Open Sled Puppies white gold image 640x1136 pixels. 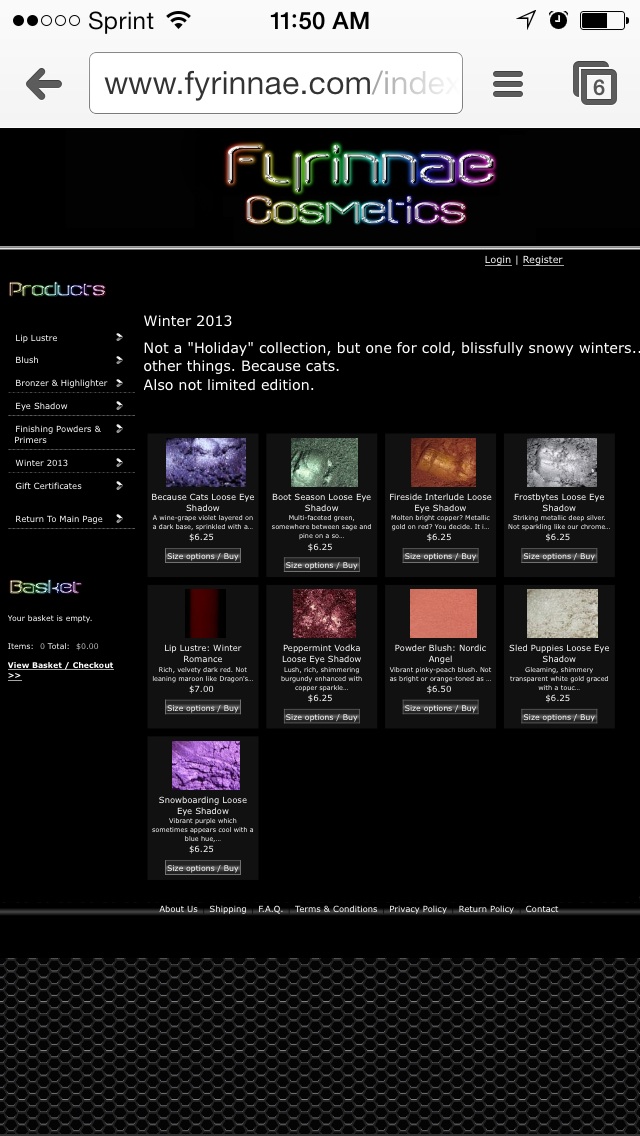click(x=562, y=613)
